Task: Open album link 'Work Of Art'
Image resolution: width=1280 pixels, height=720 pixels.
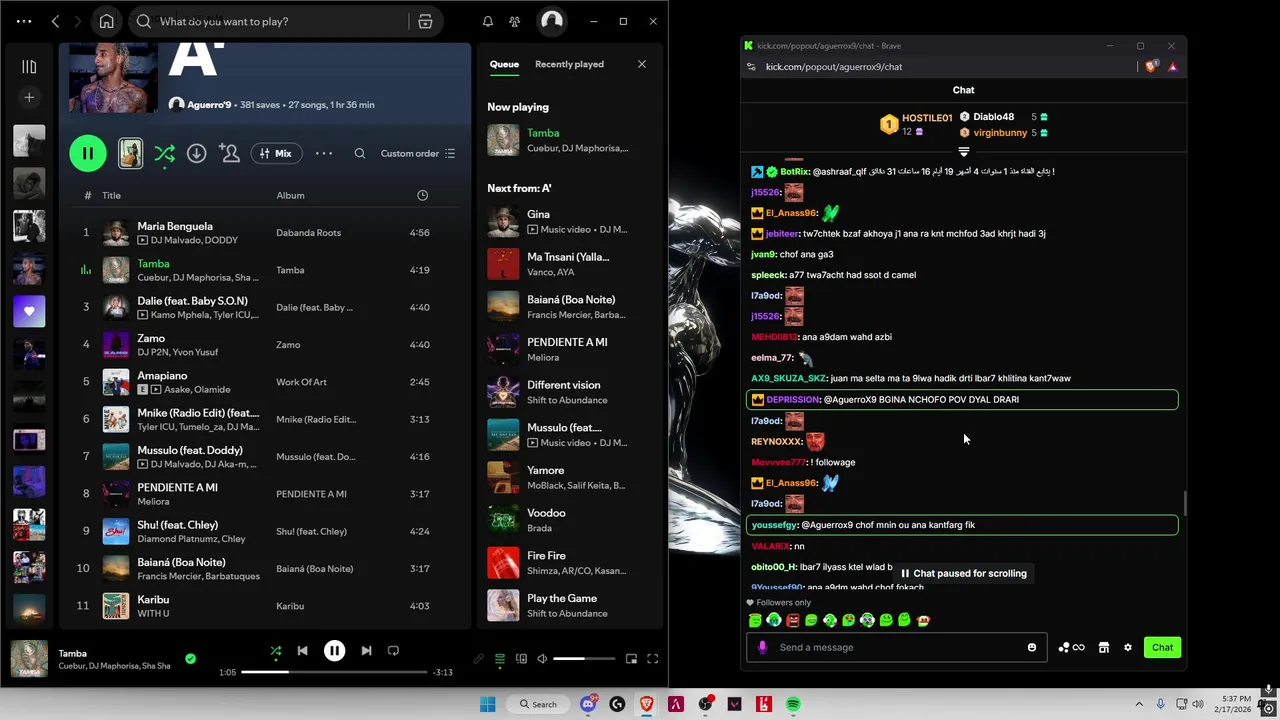Action: (301, 382)
